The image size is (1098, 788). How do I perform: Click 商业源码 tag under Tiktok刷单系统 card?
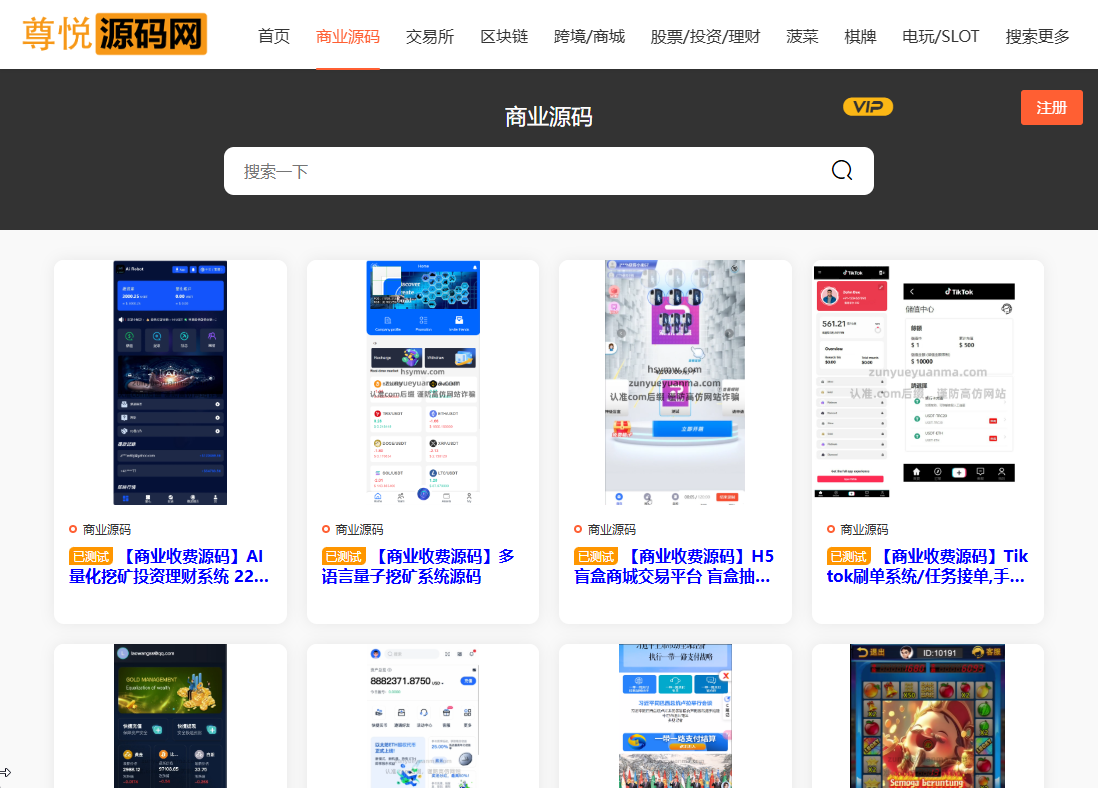(864, 530)
